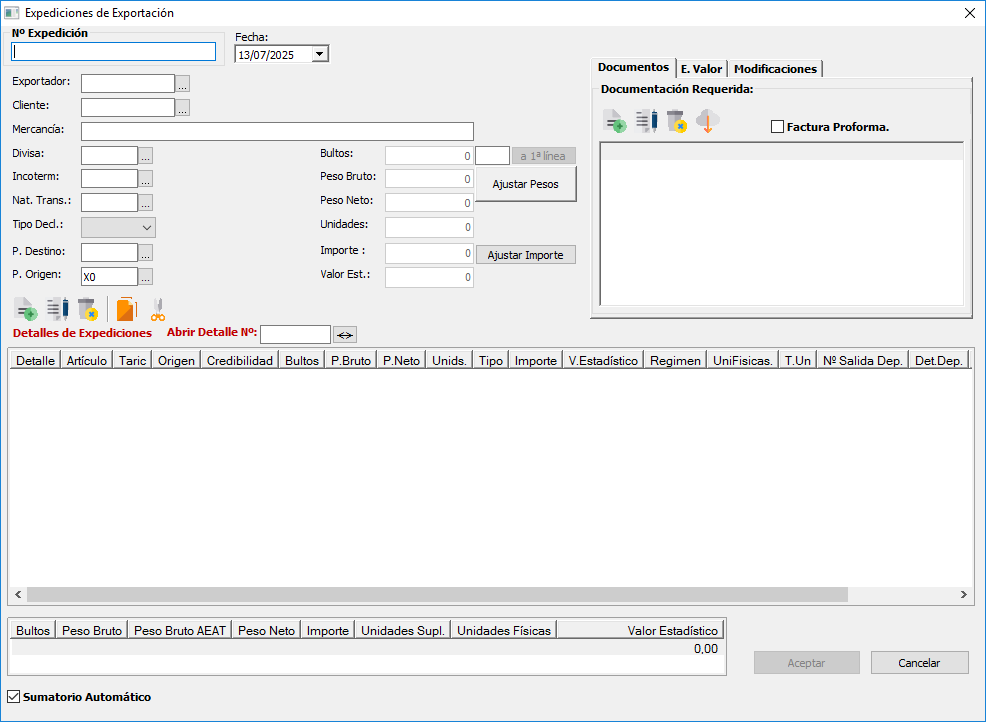Click the scissors cut detail icon

click(157, 309)
